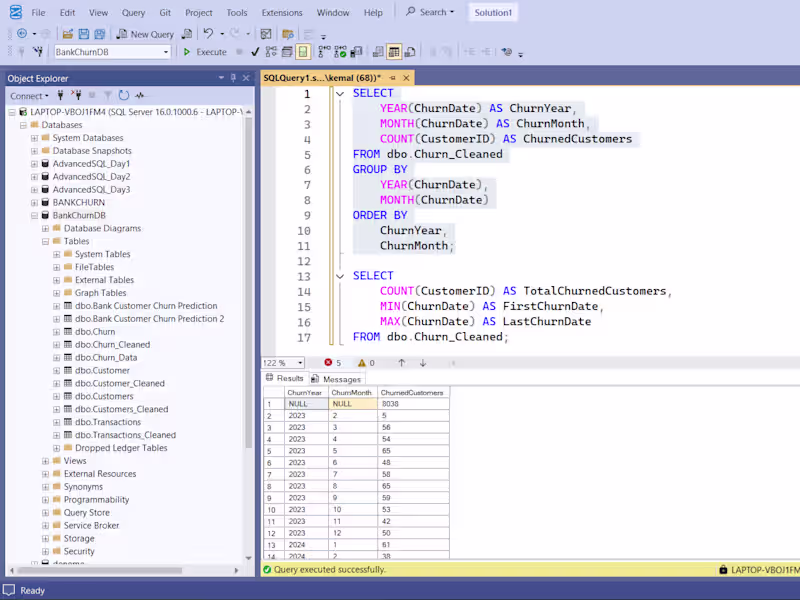Click the Undo arrow icon
This screenshot has width=800, height=600.
tap(208, 34)
